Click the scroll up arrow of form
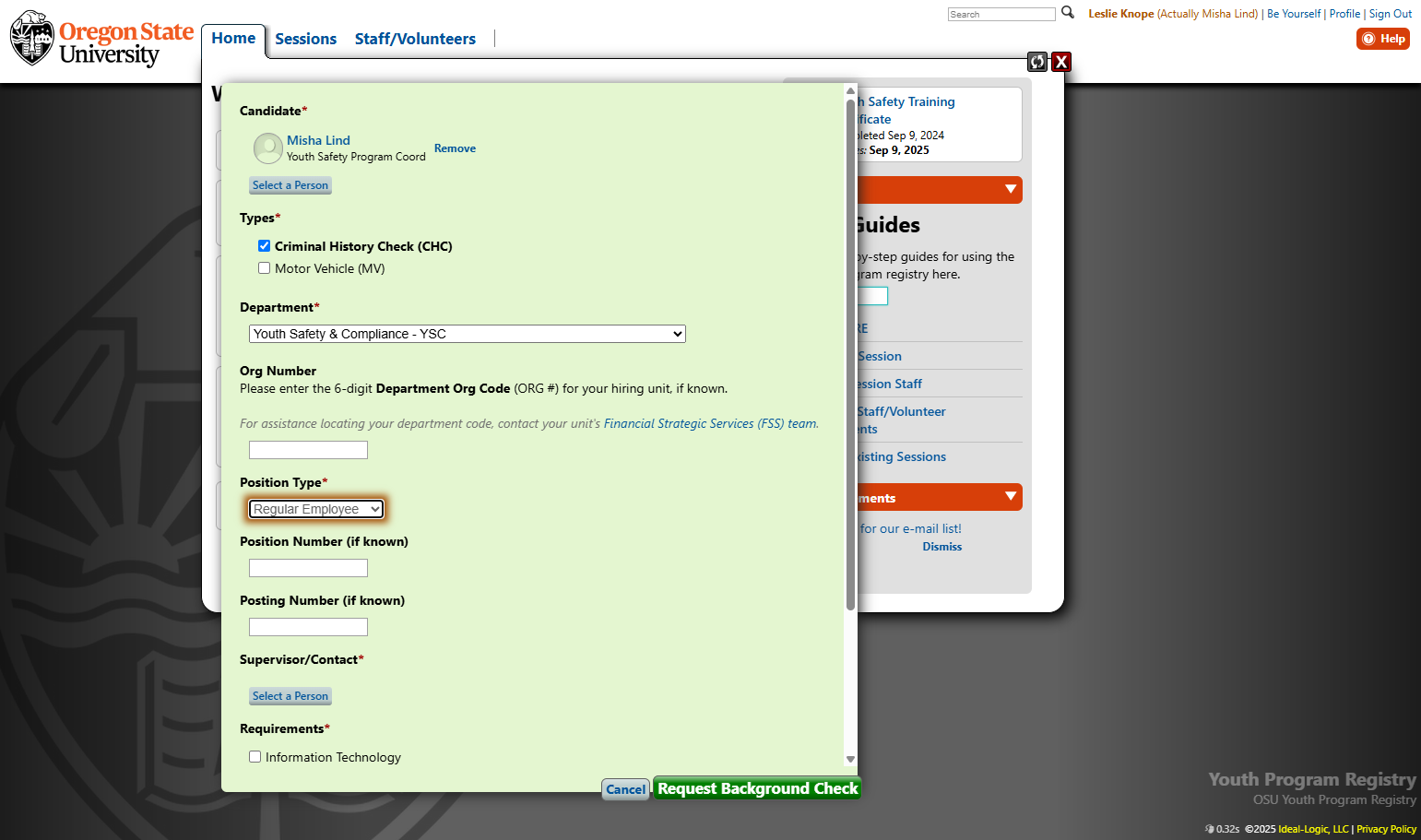Screen dimensions: 1421x840 pos(850,90)
